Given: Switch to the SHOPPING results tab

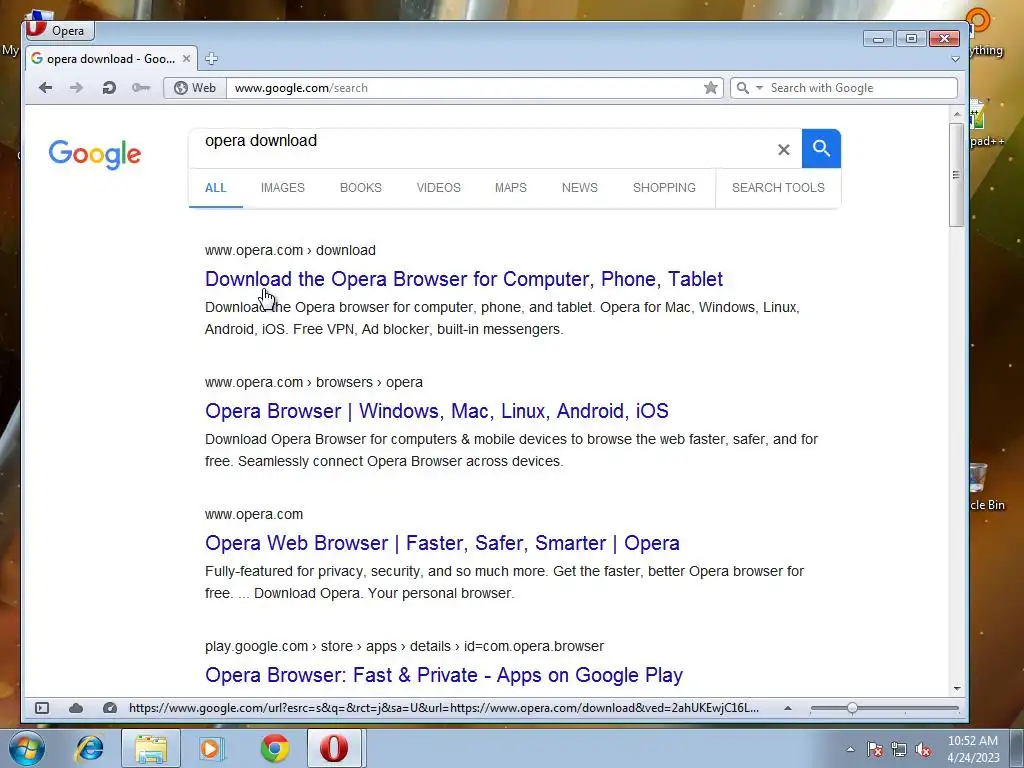Looking at the screenshot, I should 664,187.
